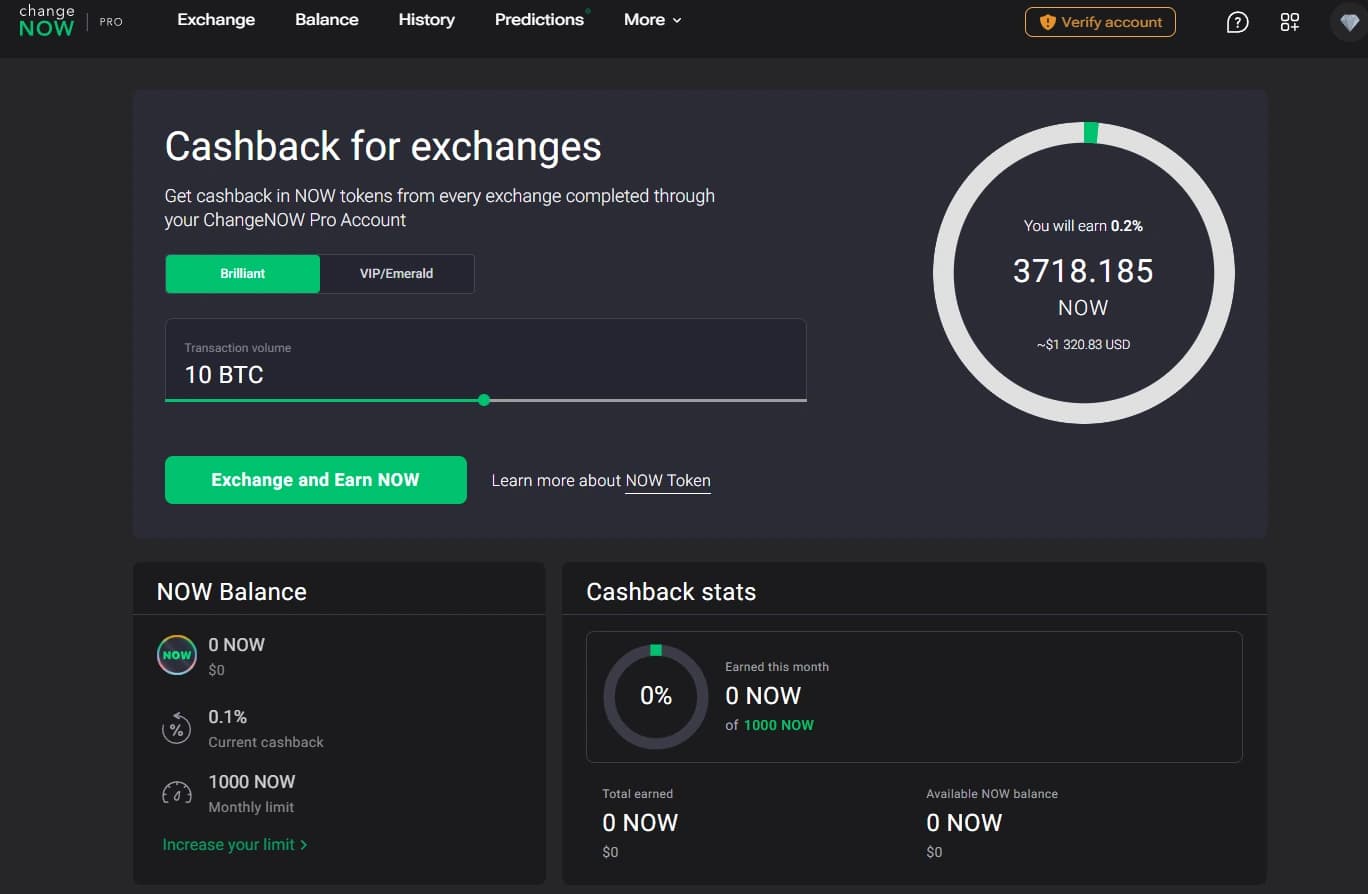Image resolution: width=1368 pixels, height=894 pixels.
Task: Expand the More dropdown menu
Action: (653, 20)
